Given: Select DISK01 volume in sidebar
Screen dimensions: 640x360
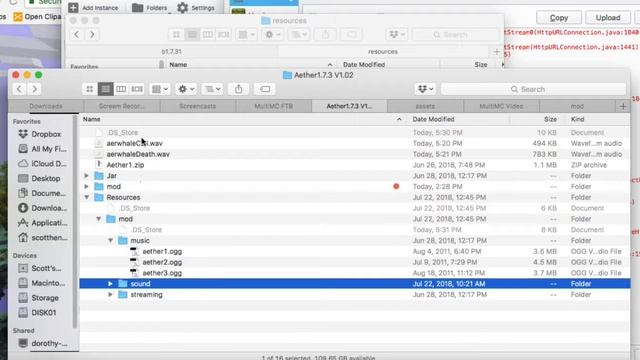Looking at the screenshot, I should [38, 313].
